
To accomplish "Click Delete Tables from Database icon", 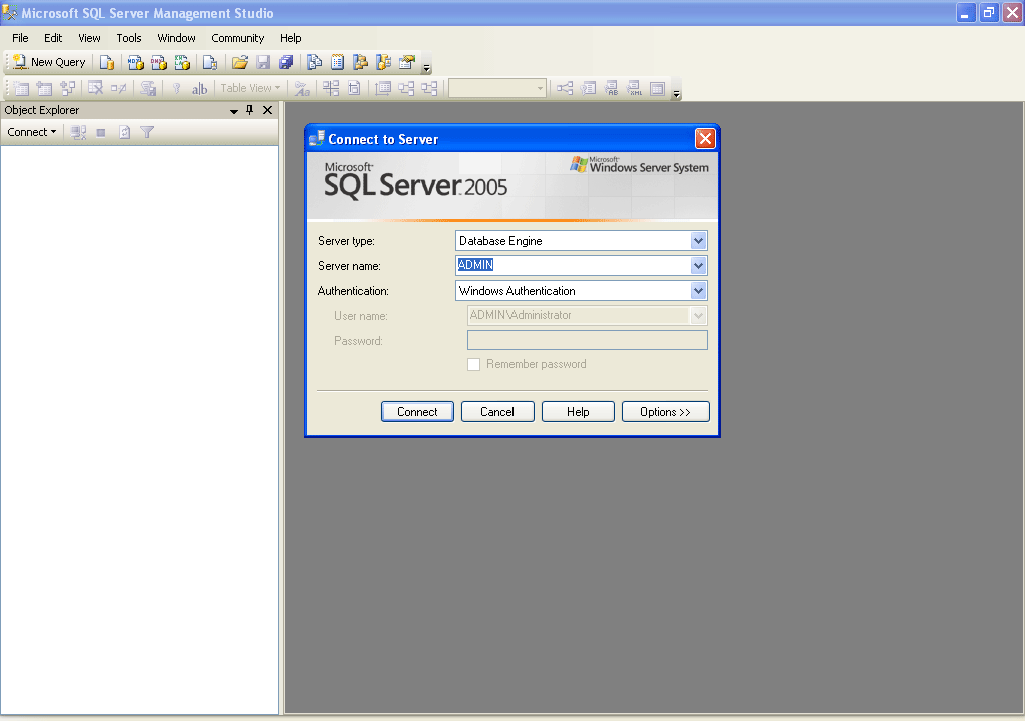I will 95,88.
